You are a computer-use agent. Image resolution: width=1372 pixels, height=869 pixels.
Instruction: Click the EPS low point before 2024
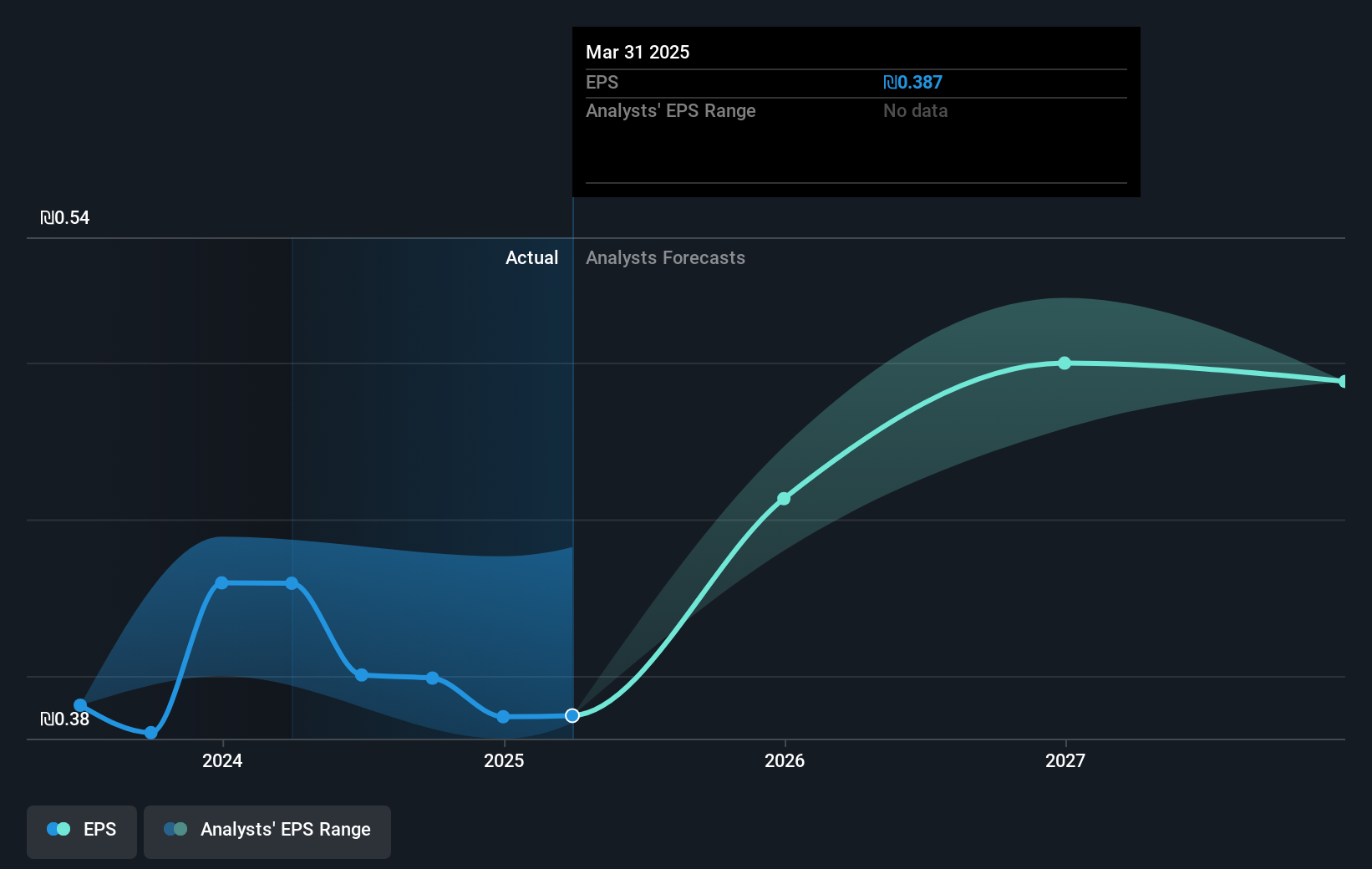tap(150, 733)
